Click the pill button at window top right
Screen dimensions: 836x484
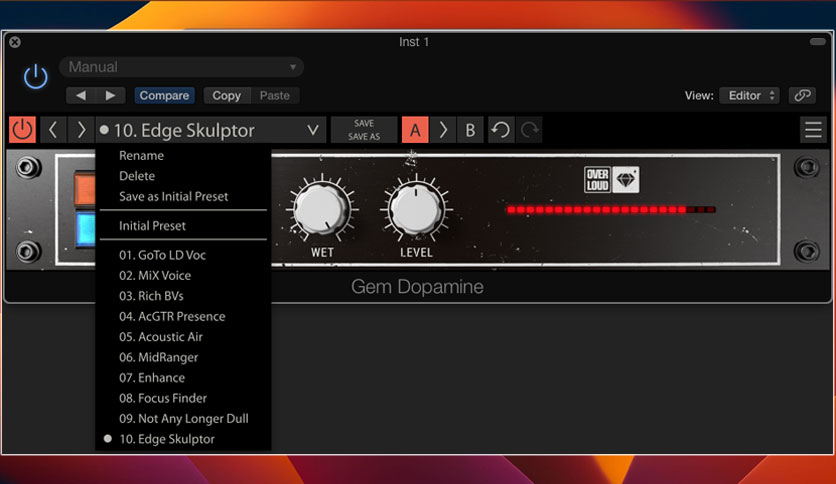point(817,42)
